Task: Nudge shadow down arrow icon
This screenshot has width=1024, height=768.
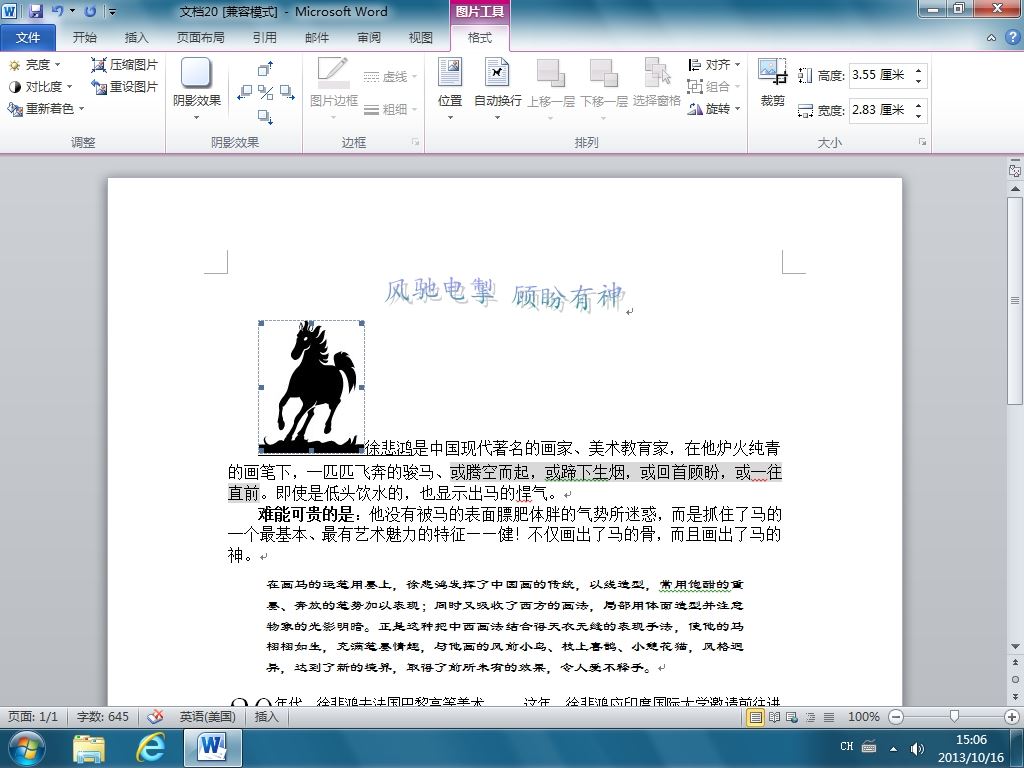Action: tap(265, 117)
